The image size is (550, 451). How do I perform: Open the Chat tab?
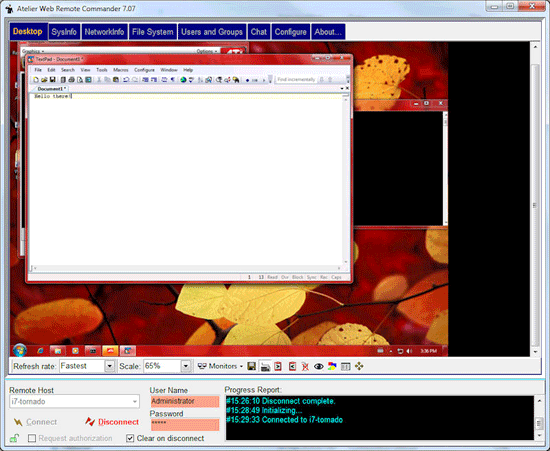click(259, 32)
